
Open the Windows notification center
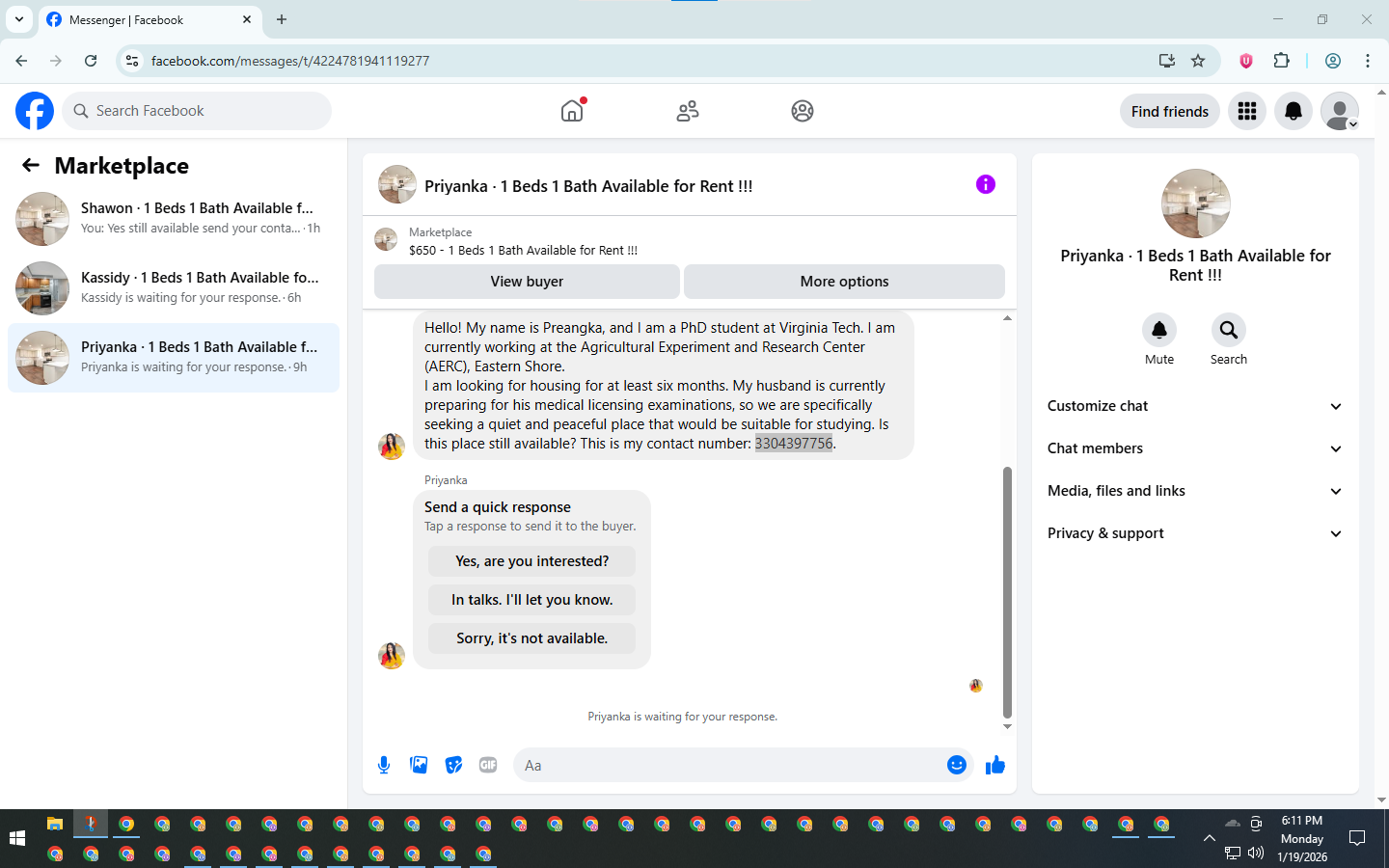pyautogui.click(x=1357, y=838)
